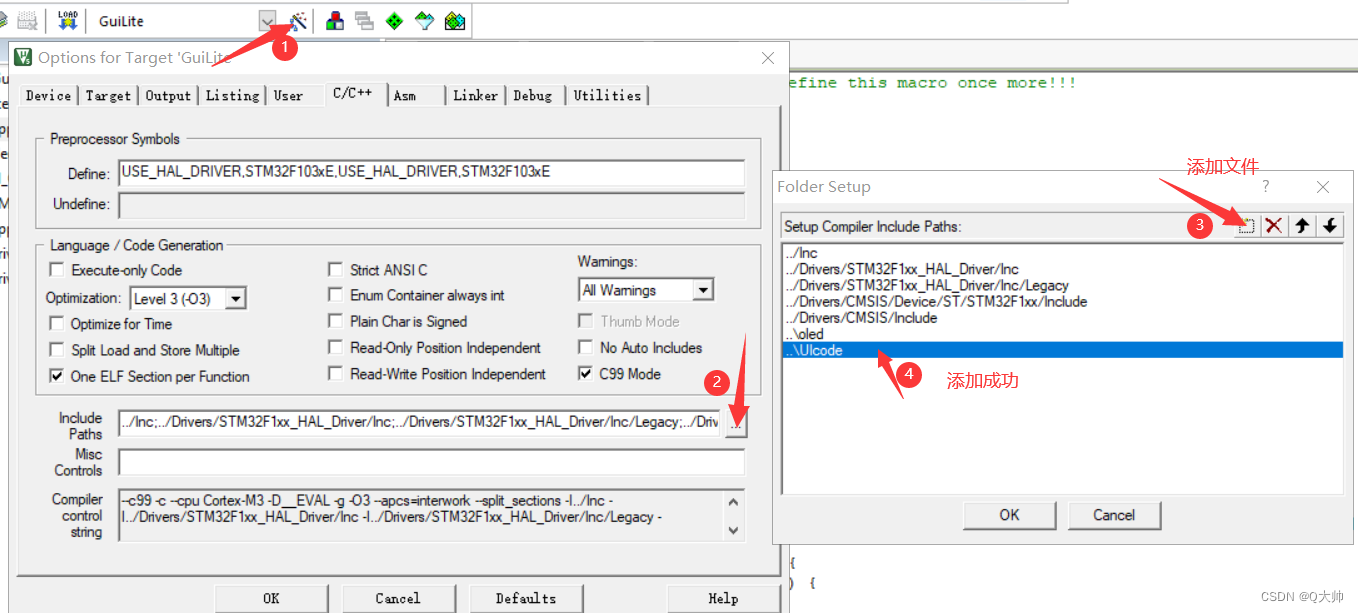The height and width of the screenshot is (613, 1358).
Task: Open the Debug tab
Action: coord(534,95)
